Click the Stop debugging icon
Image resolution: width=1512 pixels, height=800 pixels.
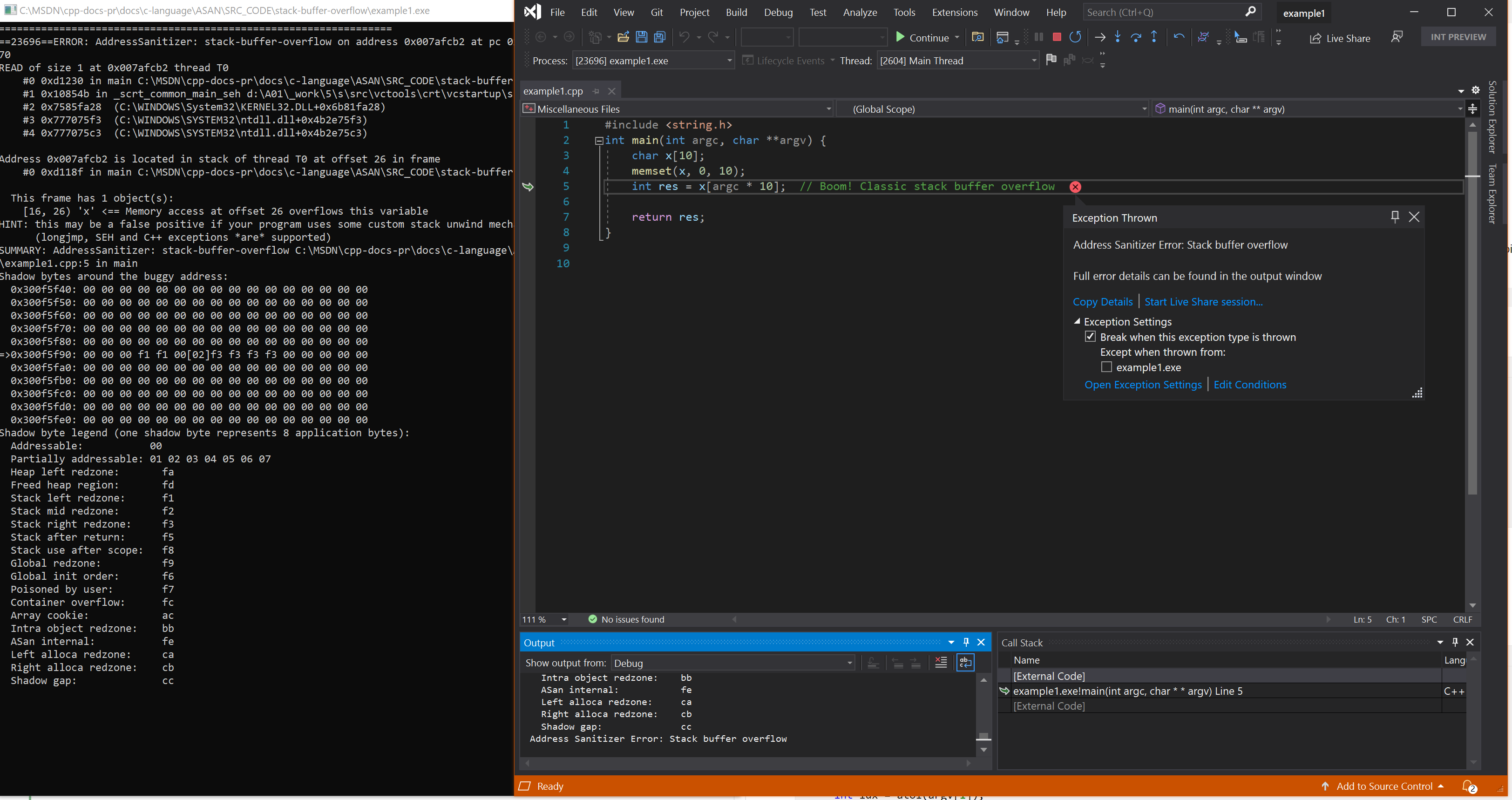pyautogui.click(x=1057, y=38)
